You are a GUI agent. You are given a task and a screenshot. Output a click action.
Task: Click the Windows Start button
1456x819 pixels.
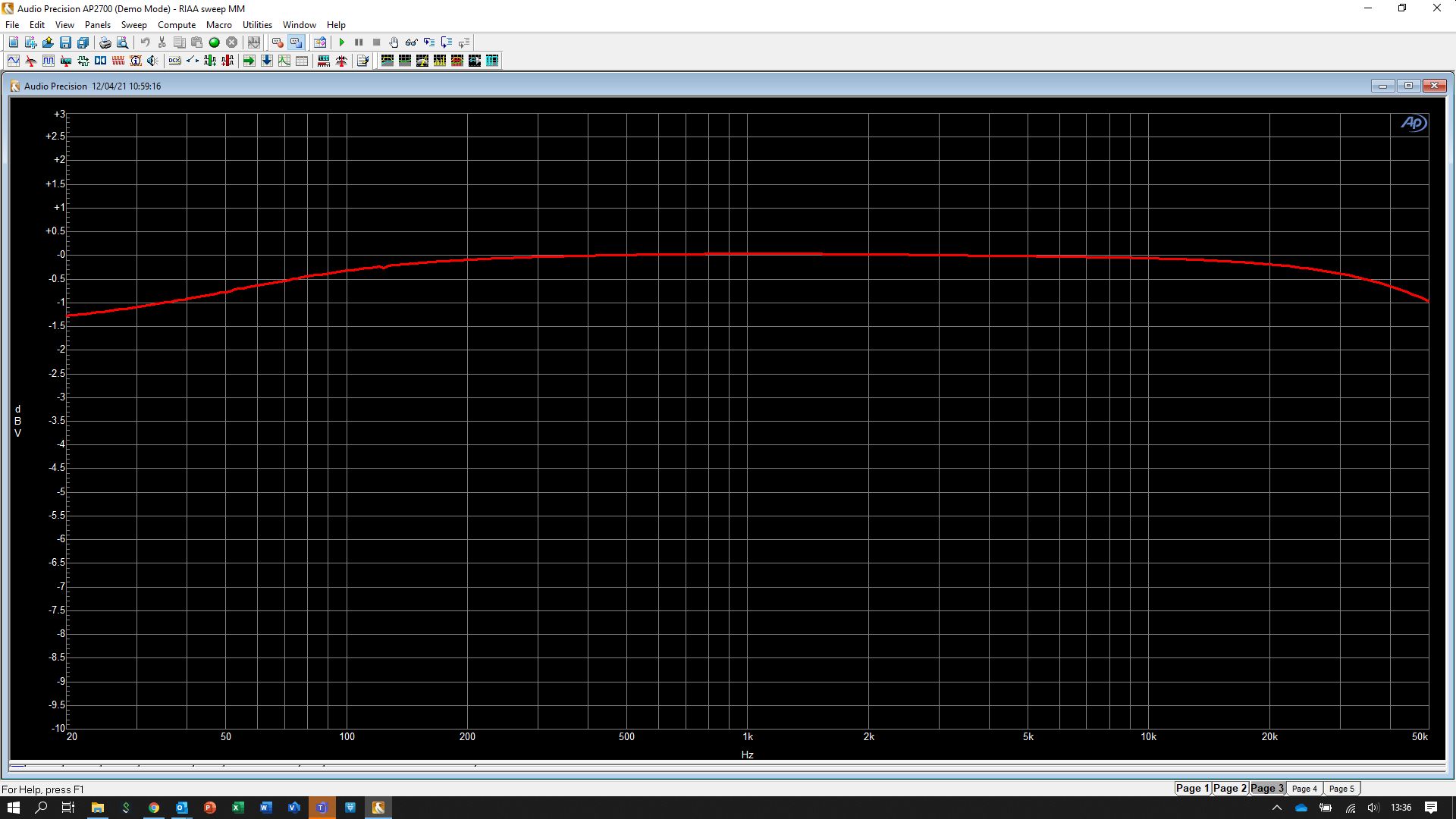click(x=13, y=808)
